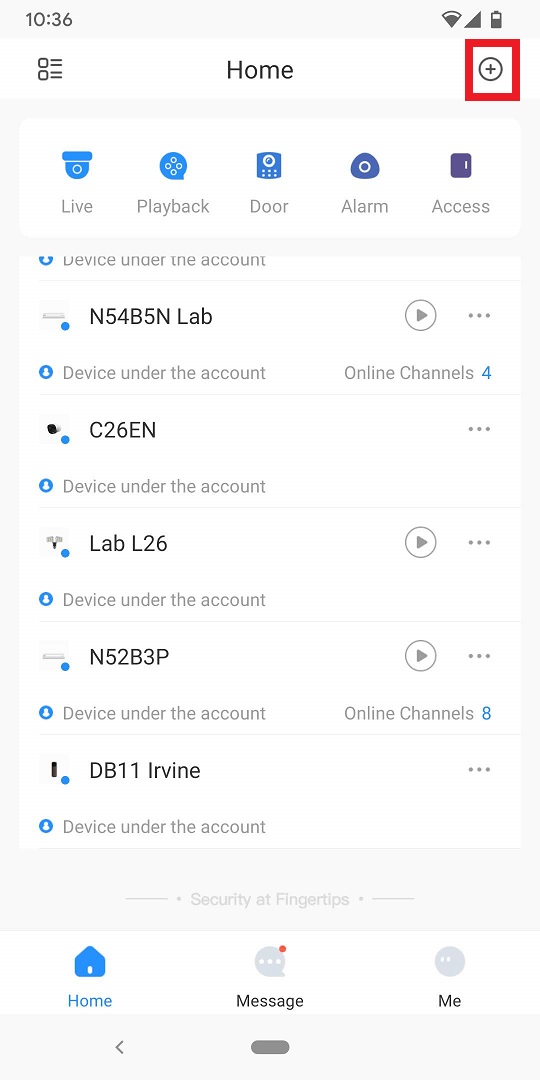Switch to the Message tab
The image size is (540, 1080).
270,977
